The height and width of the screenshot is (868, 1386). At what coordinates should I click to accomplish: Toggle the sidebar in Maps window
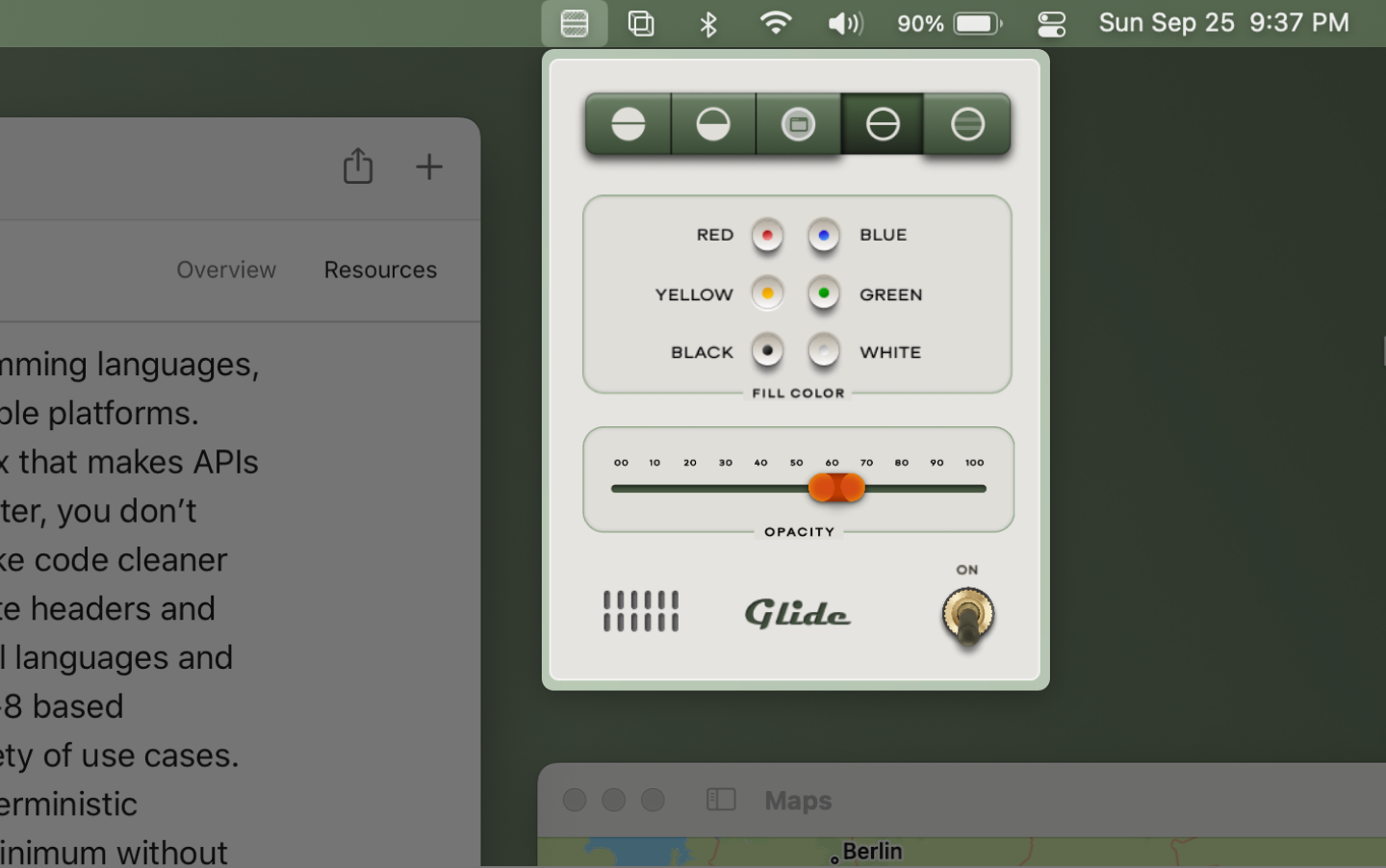point(721,800)
